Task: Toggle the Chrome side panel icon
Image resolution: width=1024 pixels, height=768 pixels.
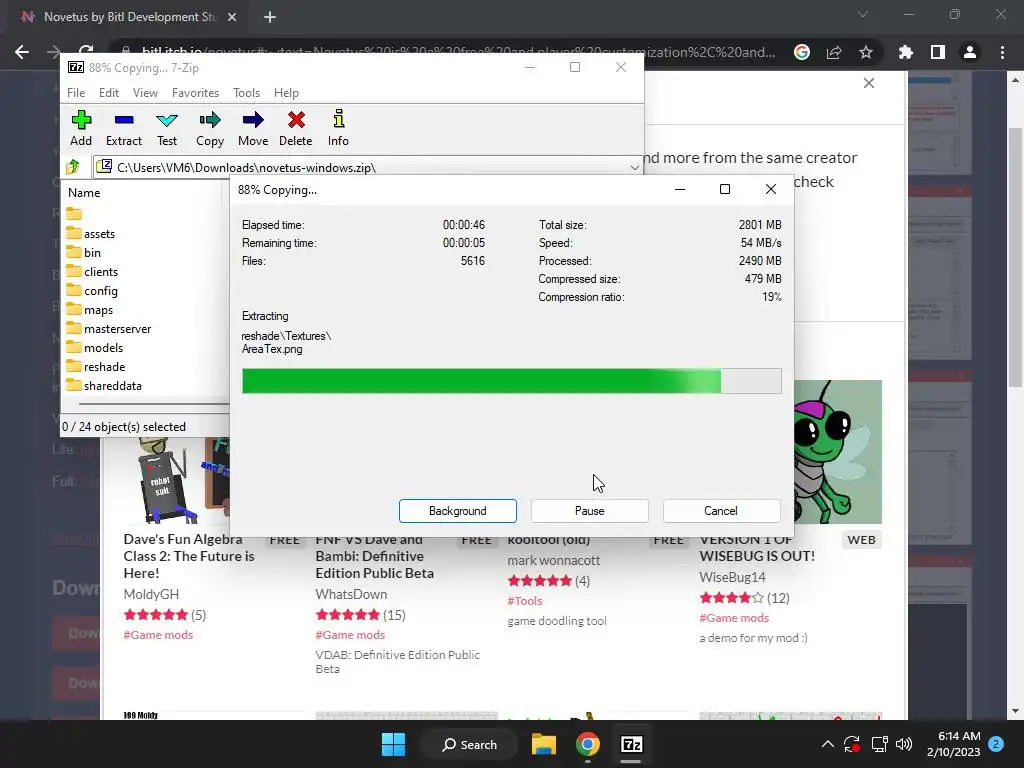Action: click(x=938, y=52)
